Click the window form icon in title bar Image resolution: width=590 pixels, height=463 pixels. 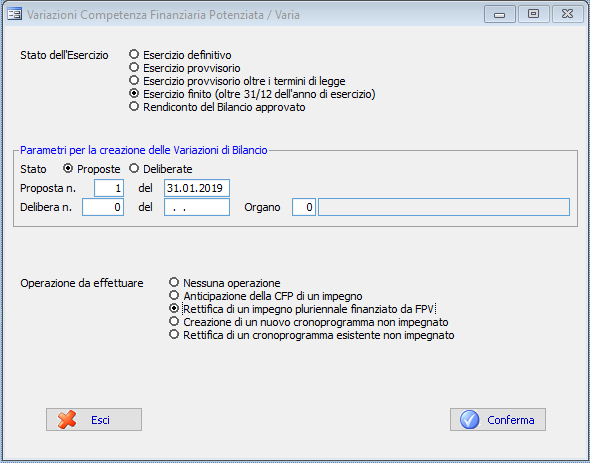click(14, 14)
